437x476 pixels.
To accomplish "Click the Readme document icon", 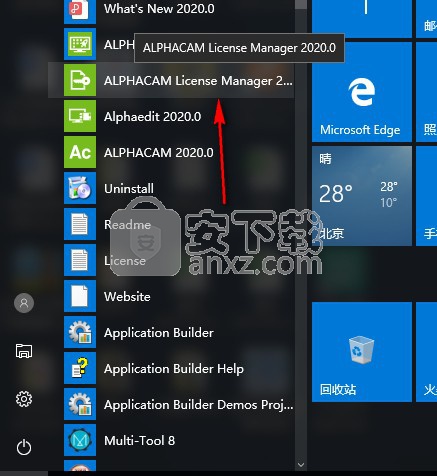I will point(80,224).
